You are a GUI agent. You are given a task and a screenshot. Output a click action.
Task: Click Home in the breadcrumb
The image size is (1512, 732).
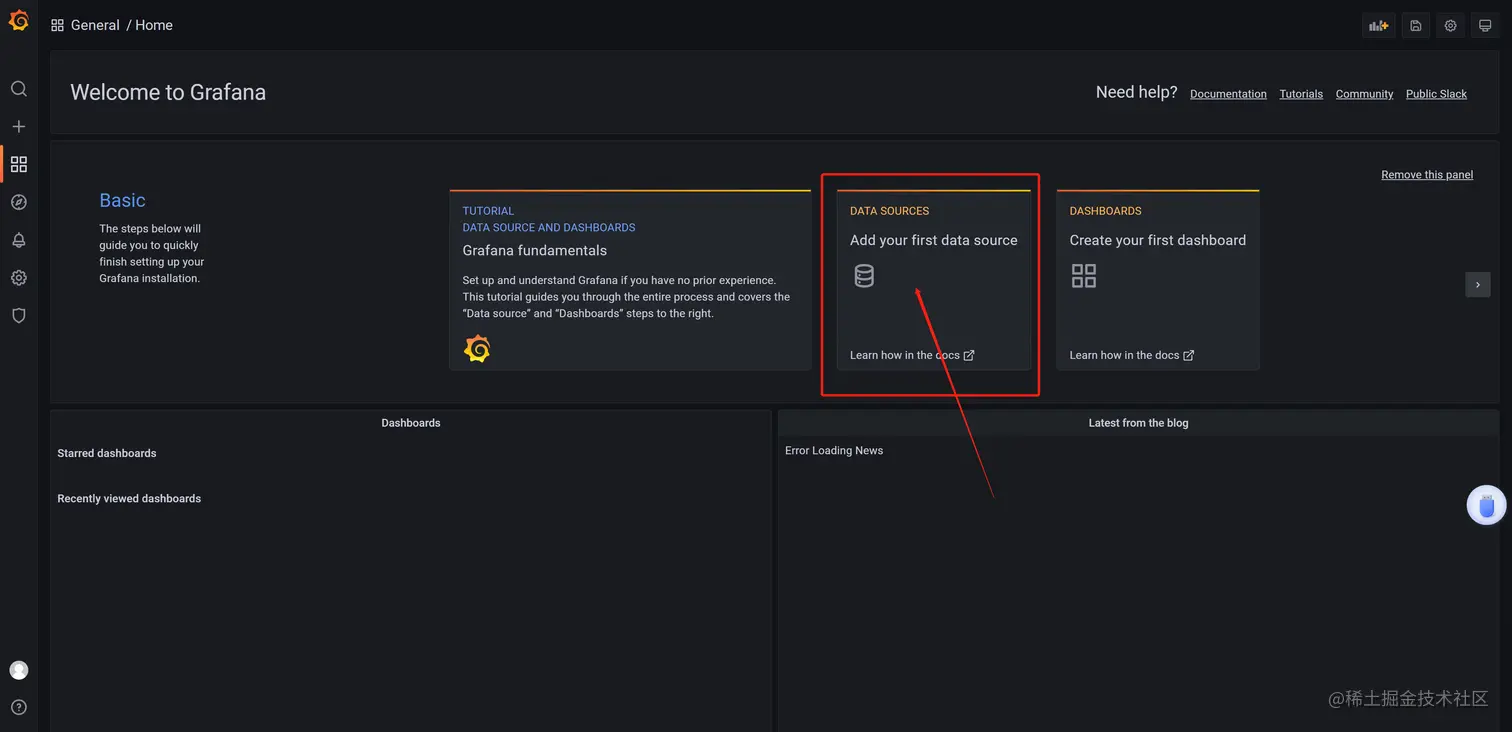pyautogui.click(x=154, y=26)
